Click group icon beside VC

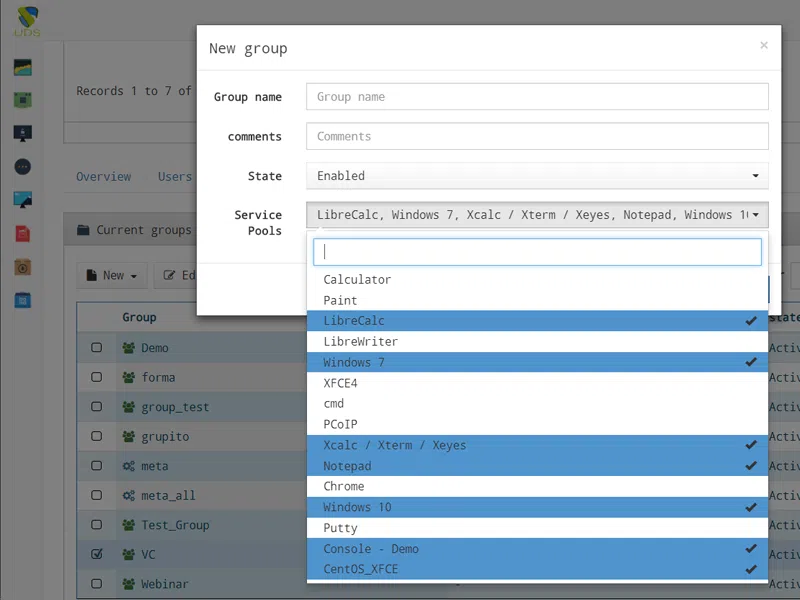pos(129,555)
